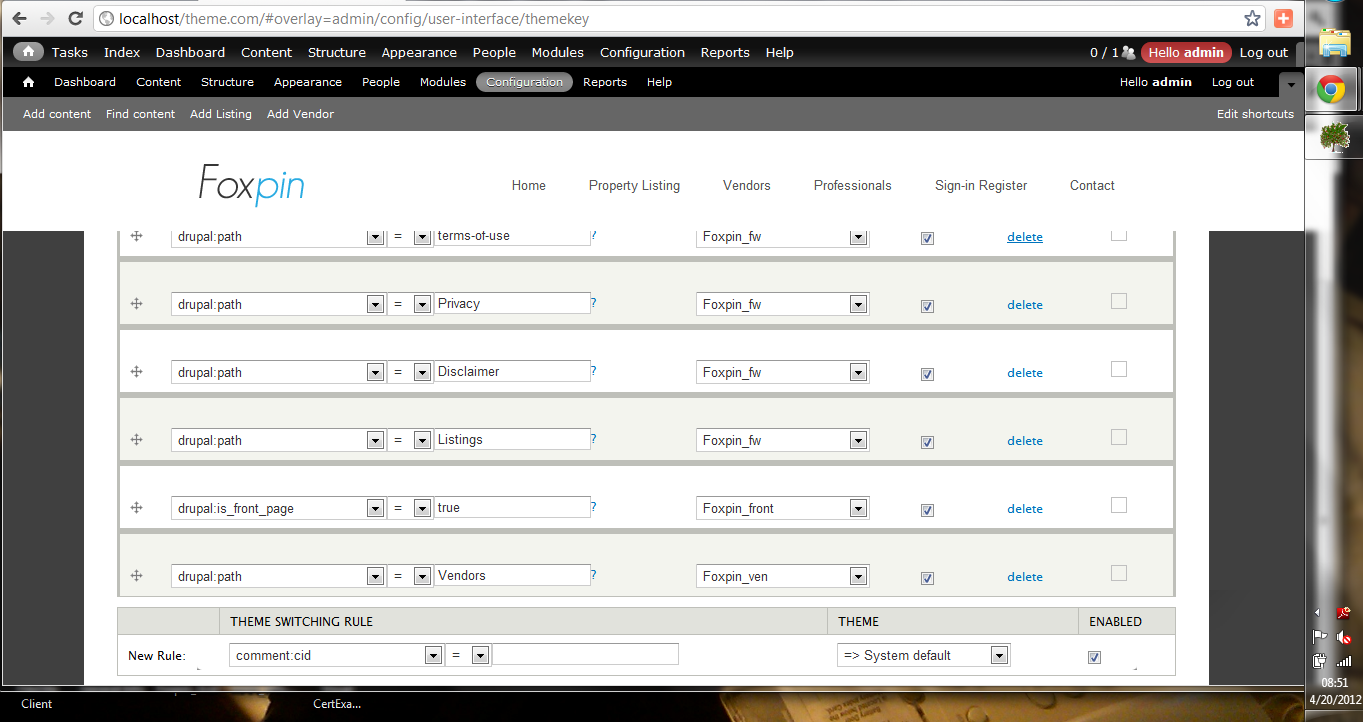Image resolution: width=1363 pixels, height=722 pixels.
Task: Delete the terms-of-use rule
Action: (x=1025, y=237)
